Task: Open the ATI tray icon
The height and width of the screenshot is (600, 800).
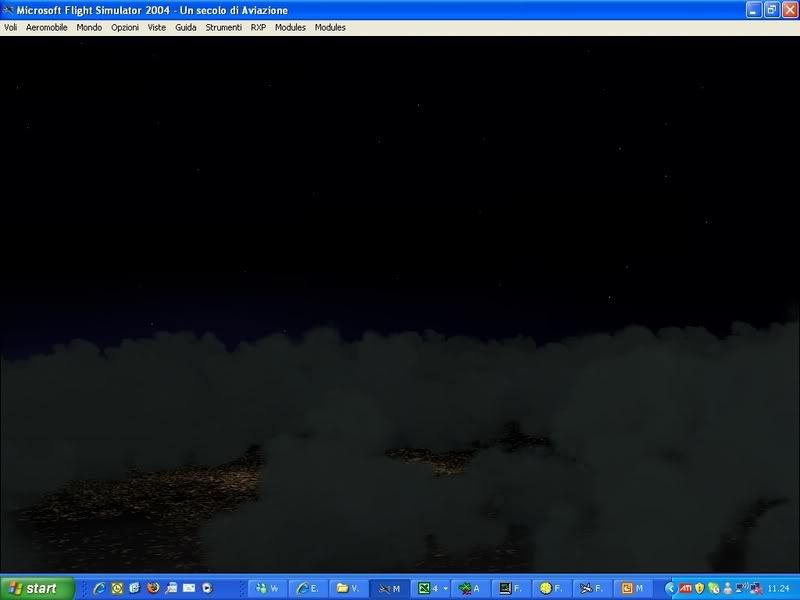Action: [686, 589]
